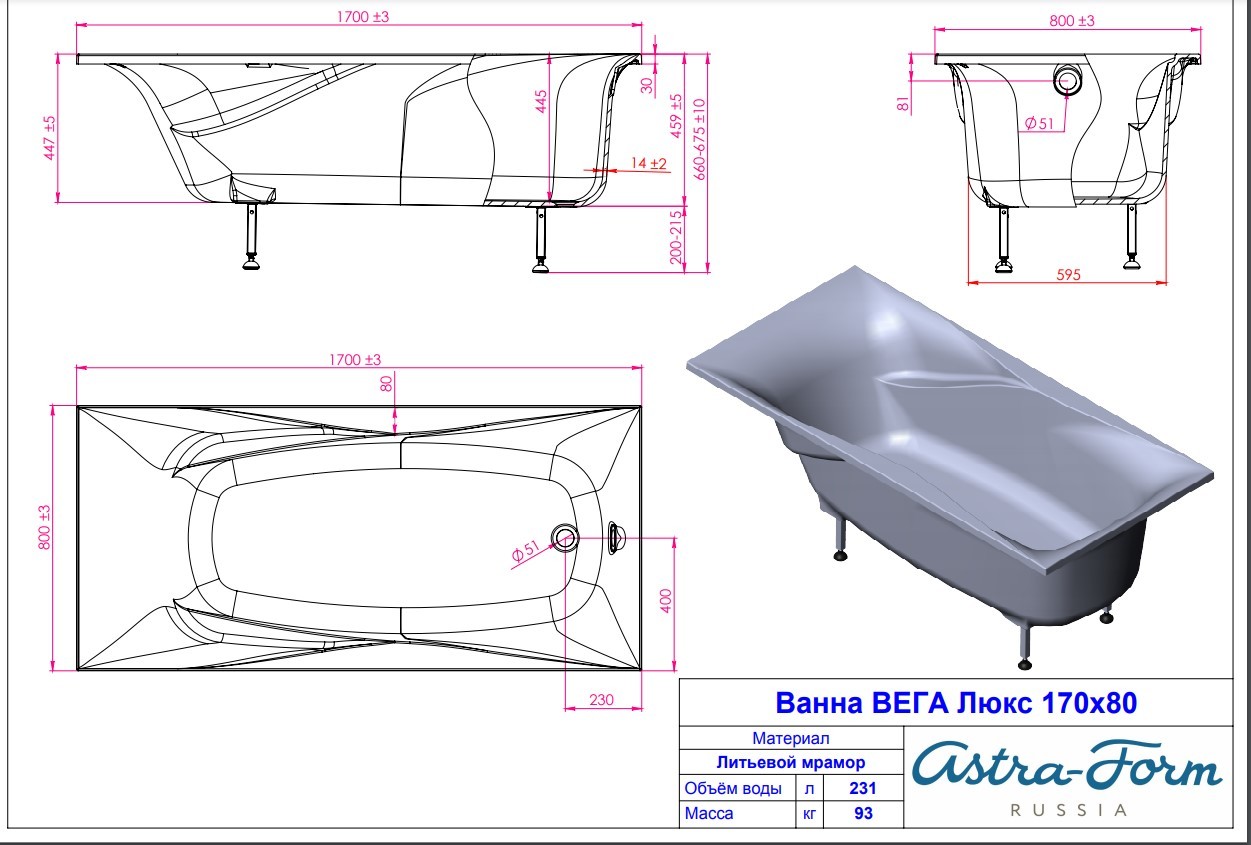Select the 'Литьевой мрамор' cell
Viewport: 1251px width, 845px height.
click(x=791, y=763)
